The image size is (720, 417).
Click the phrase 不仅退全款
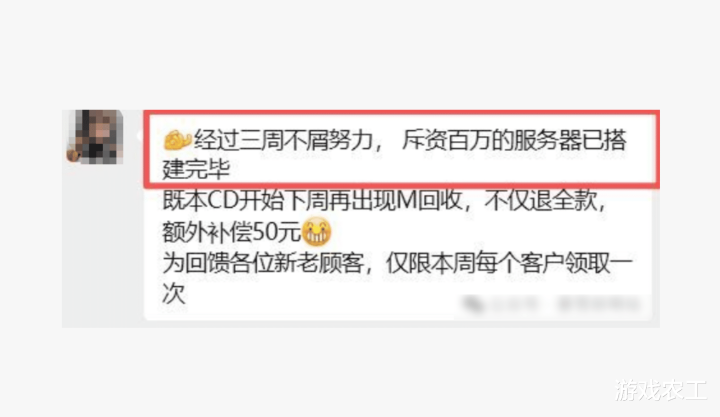[541, 201]
